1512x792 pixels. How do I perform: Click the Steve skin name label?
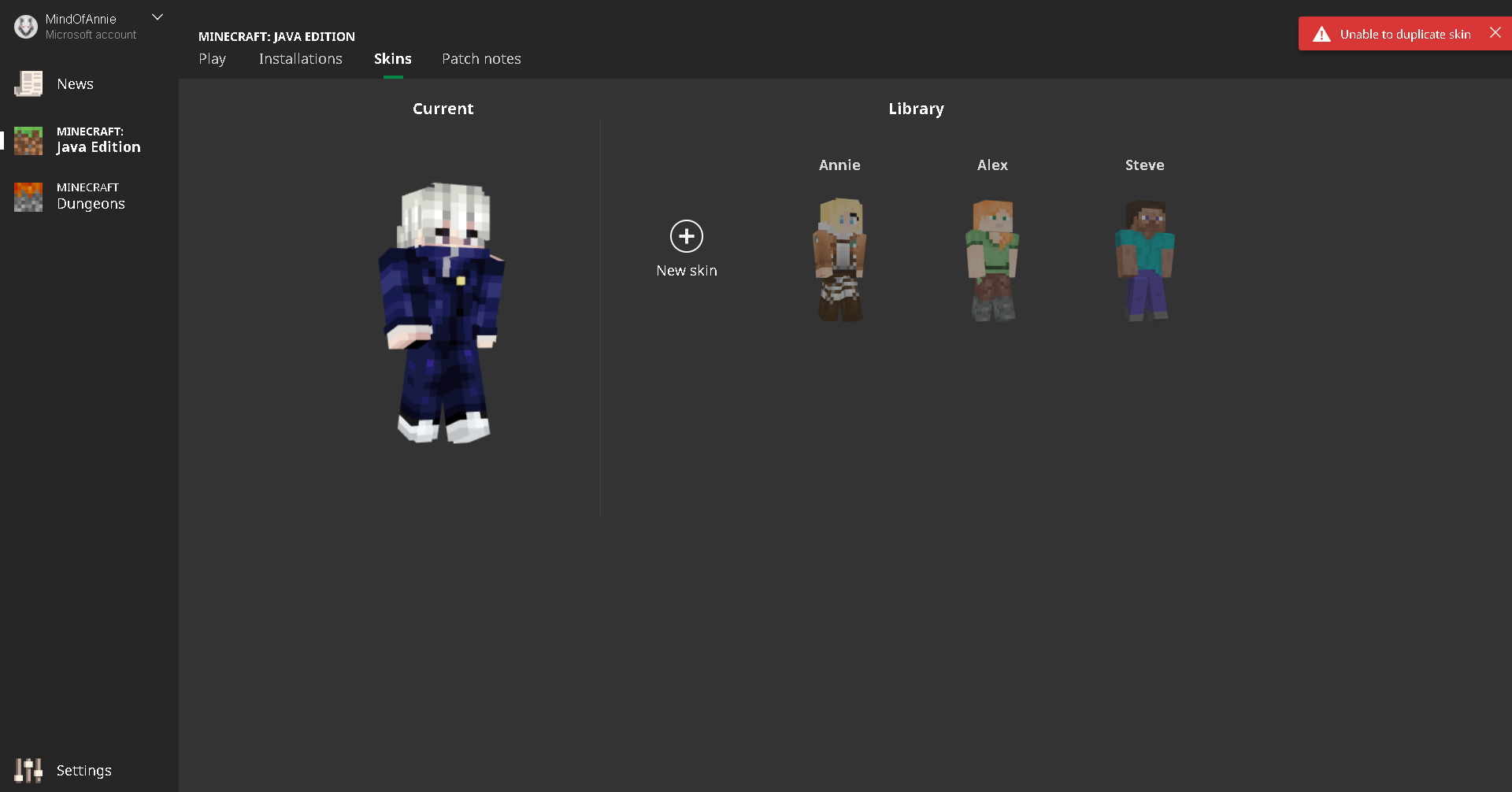click(x=1145, y=165)
